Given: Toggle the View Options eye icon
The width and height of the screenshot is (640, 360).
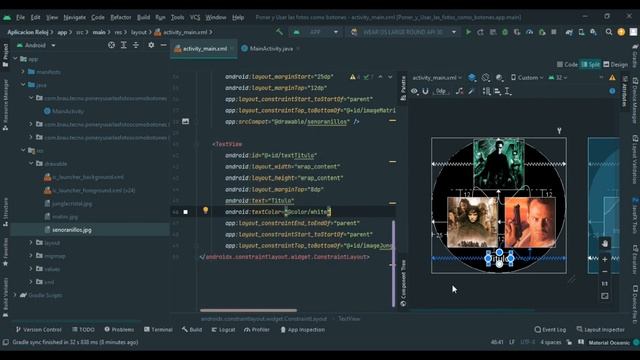Looking at the screenshot, I should 414,91.
